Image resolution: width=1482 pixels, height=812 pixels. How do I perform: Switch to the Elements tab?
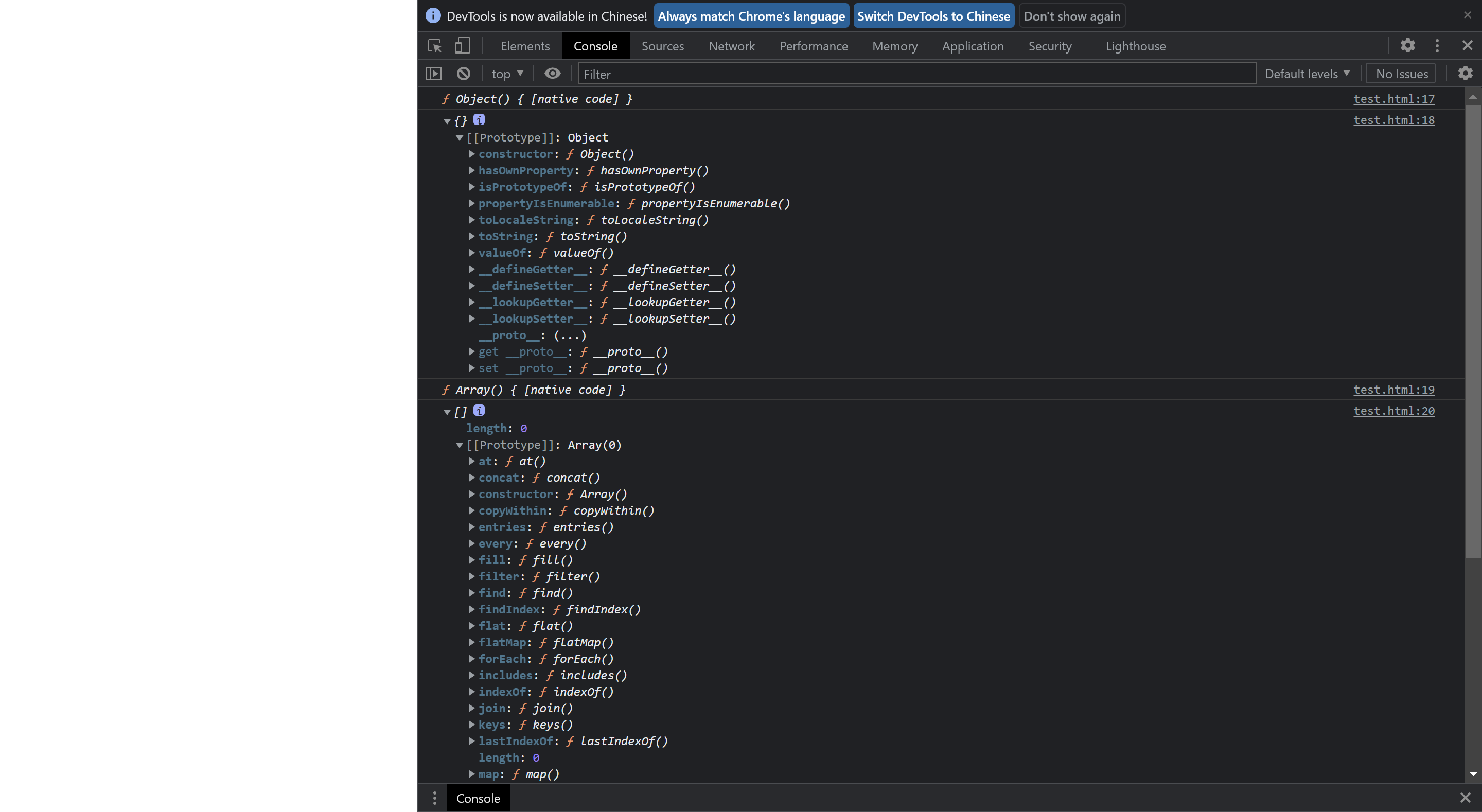(x=525, y=46)
